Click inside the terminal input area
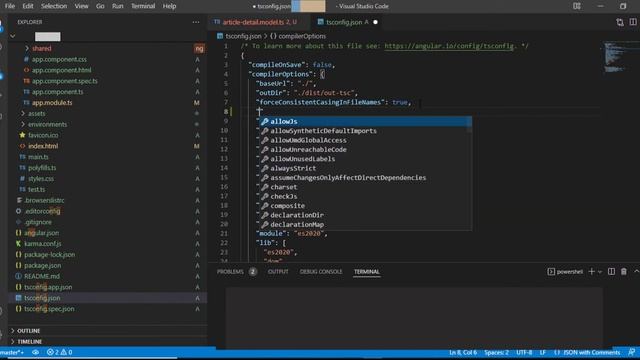The width and height of the screenshot is (640, 360). (414, 318)
